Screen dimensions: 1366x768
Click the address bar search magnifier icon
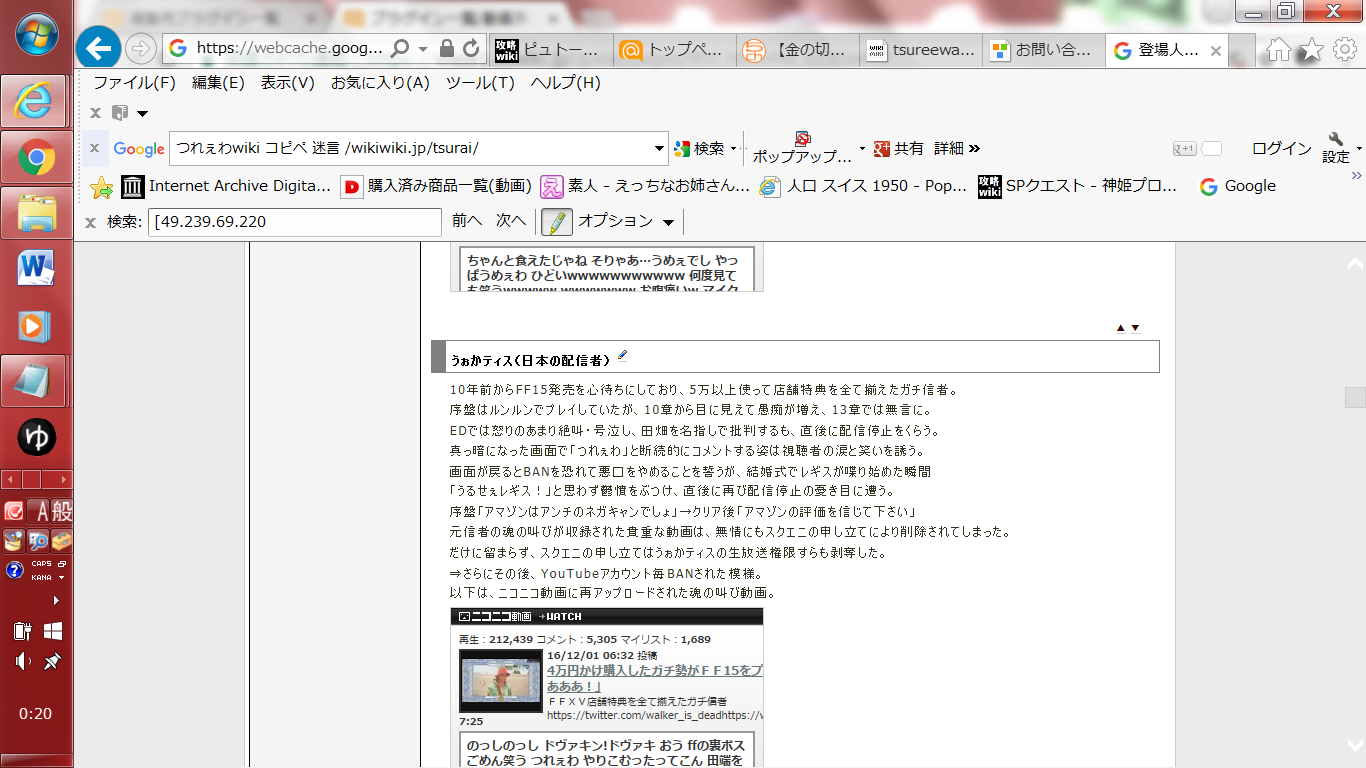point(400,48)
